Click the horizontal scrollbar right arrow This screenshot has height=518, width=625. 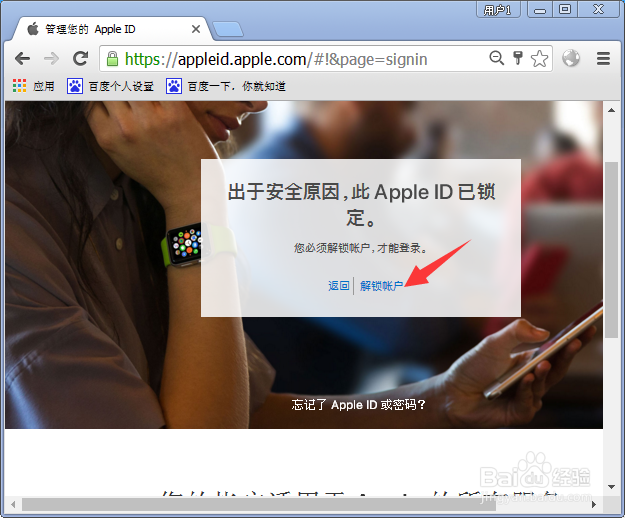click(x=594, y=504)
